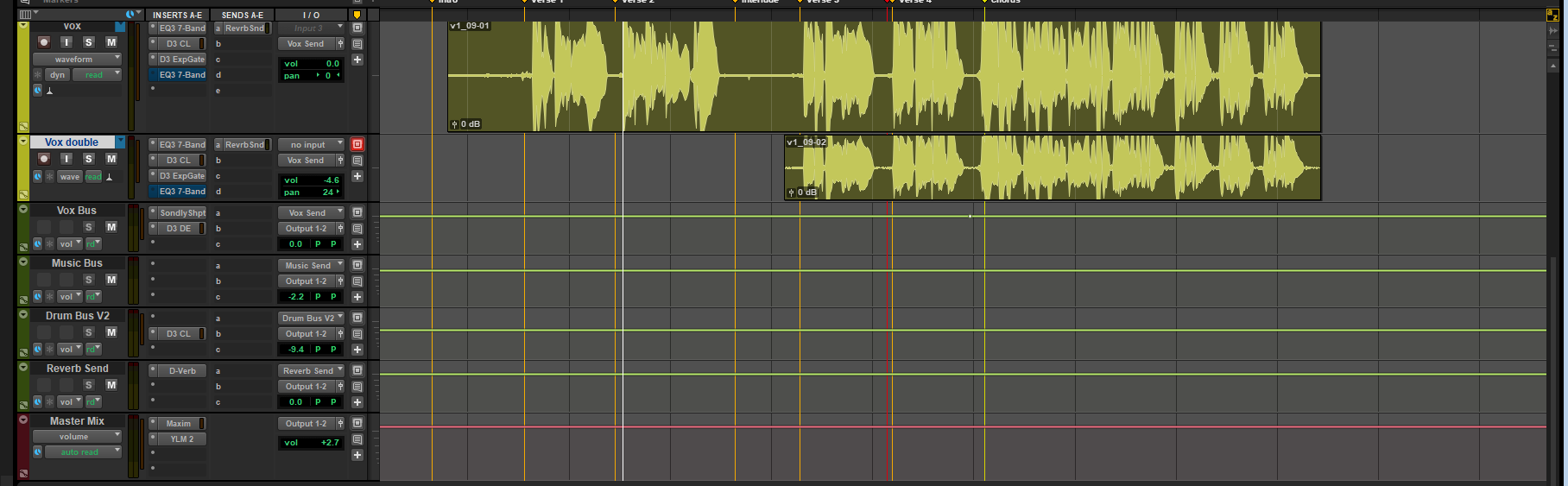Open the track list column view selector icon
This screenshot has height=486, width=1568.
[x=26, y=15]
